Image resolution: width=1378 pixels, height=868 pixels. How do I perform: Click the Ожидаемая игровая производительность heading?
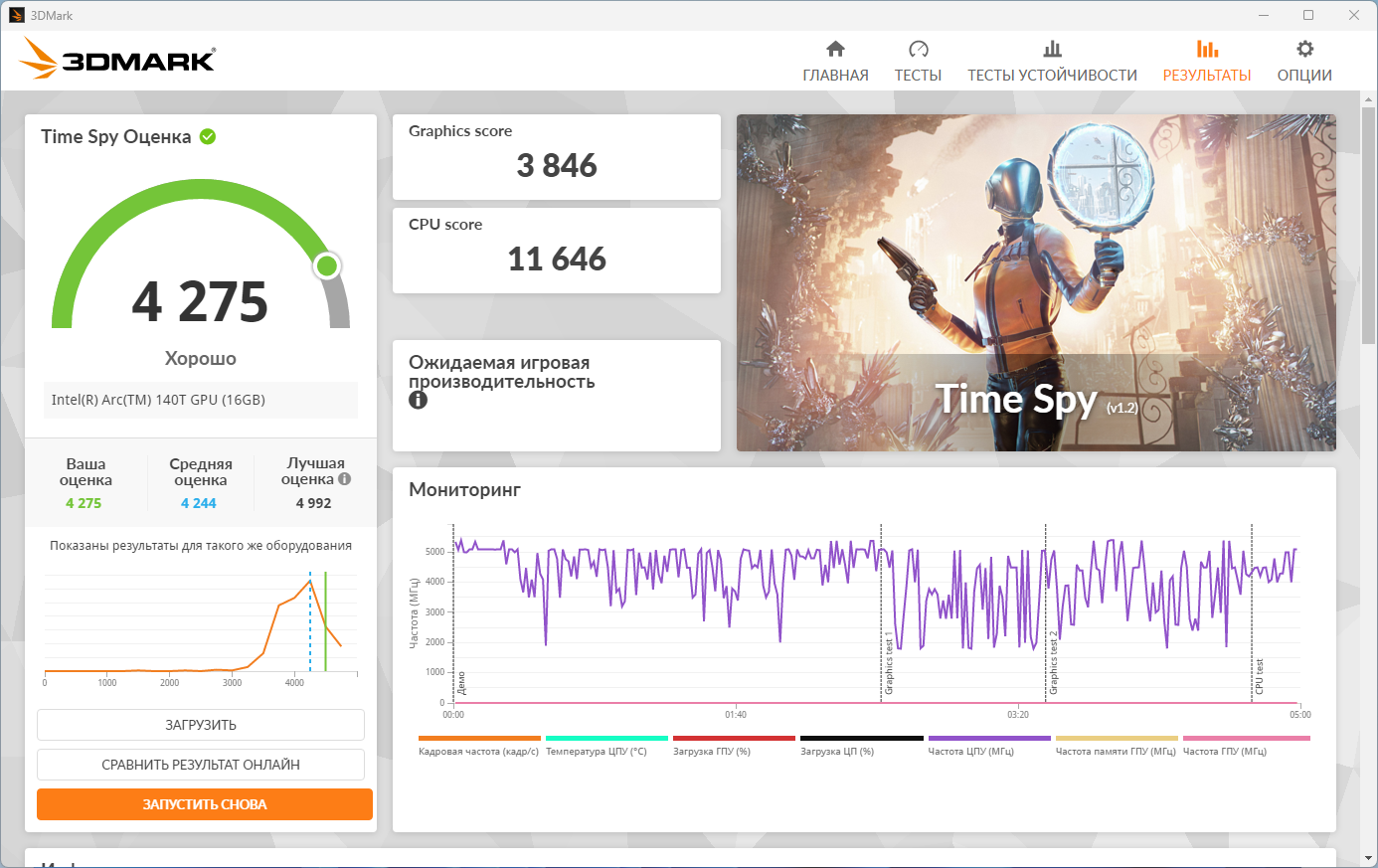502,372
